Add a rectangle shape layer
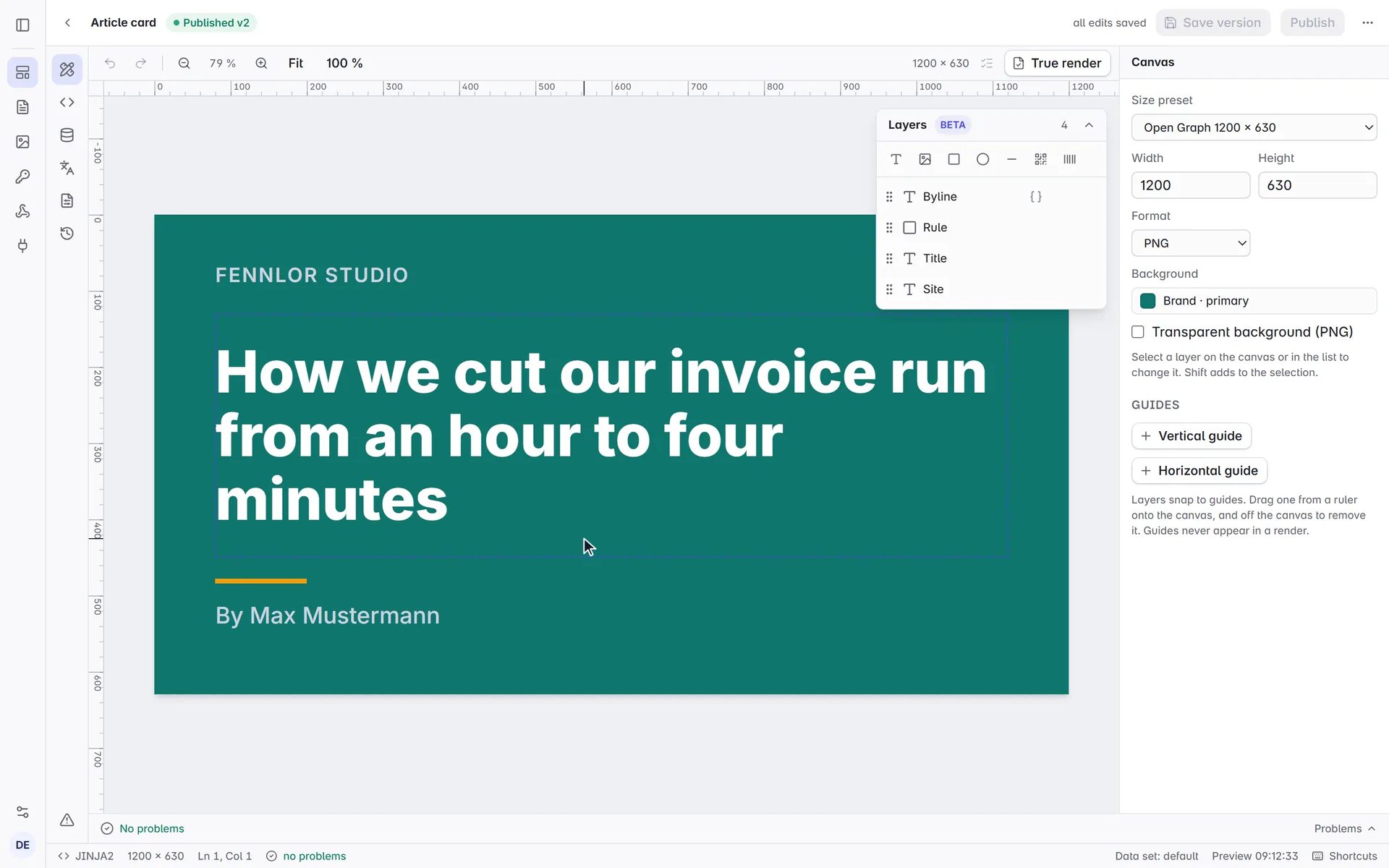 [953, 159]
